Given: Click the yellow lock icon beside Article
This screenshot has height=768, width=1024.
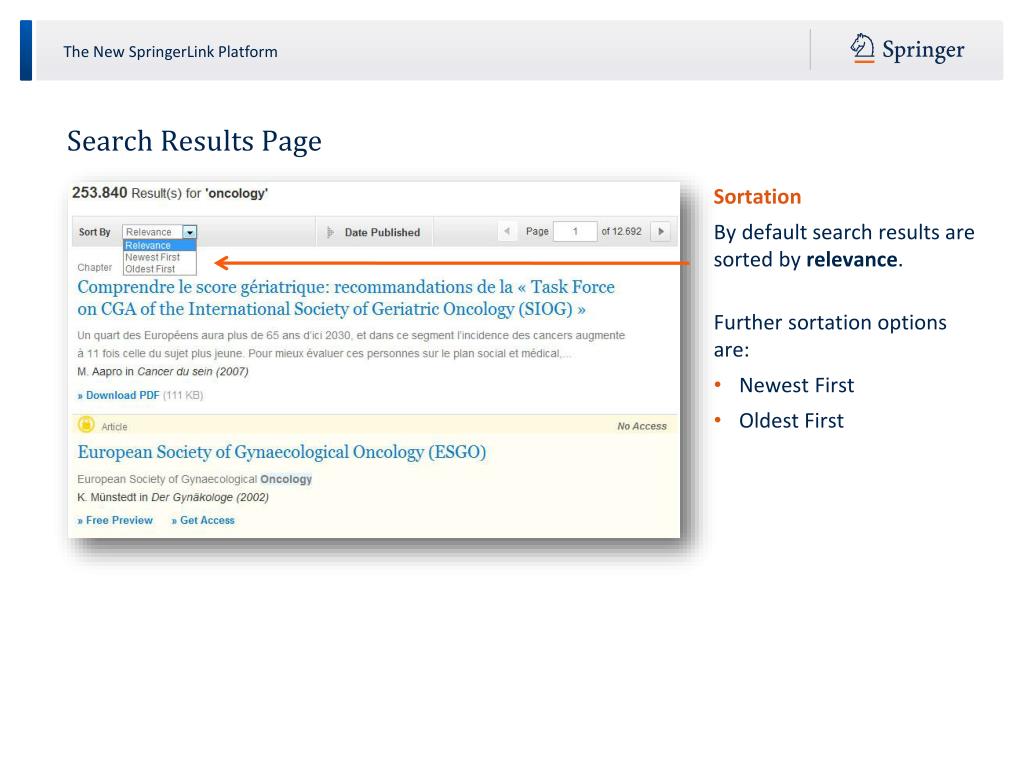Looking at the screenshot, I should pyautogui.click(x=86, y=425).
